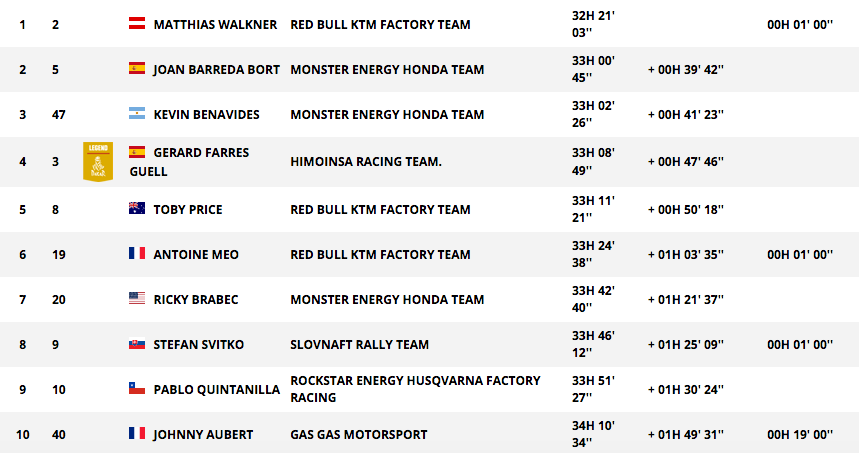Click Slovnaft Rally Team name
The image size is (859, 453).
[359, 345]
